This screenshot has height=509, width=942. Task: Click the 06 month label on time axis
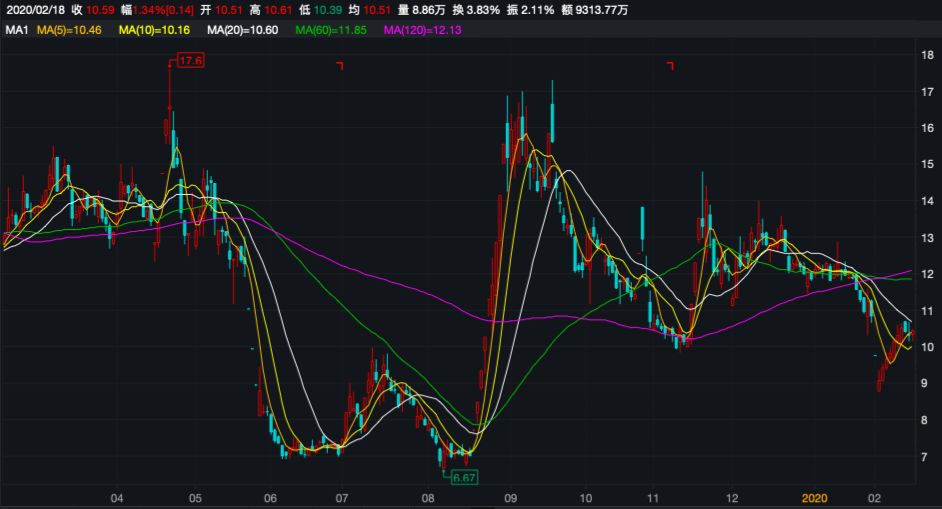coord(270,498)
